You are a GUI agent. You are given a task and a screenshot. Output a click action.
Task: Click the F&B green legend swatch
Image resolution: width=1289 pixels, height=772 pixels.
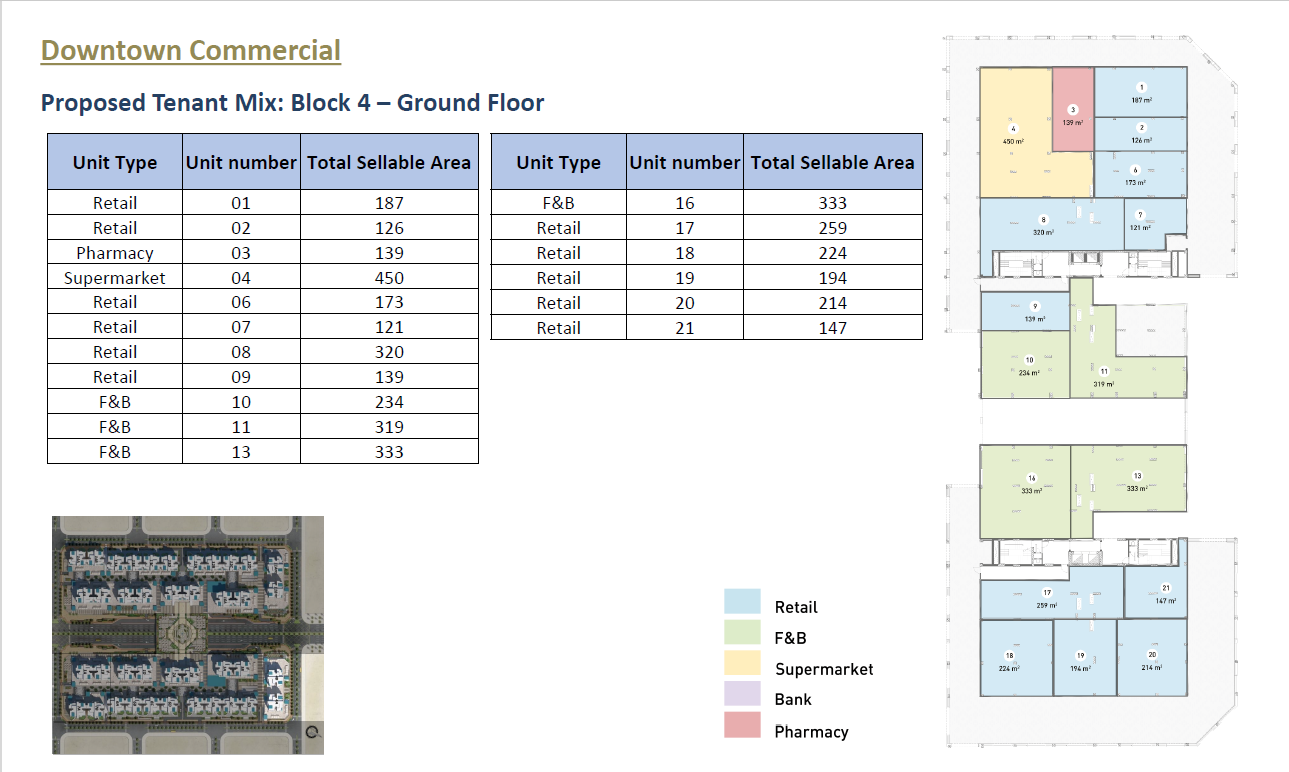point(742,632)
